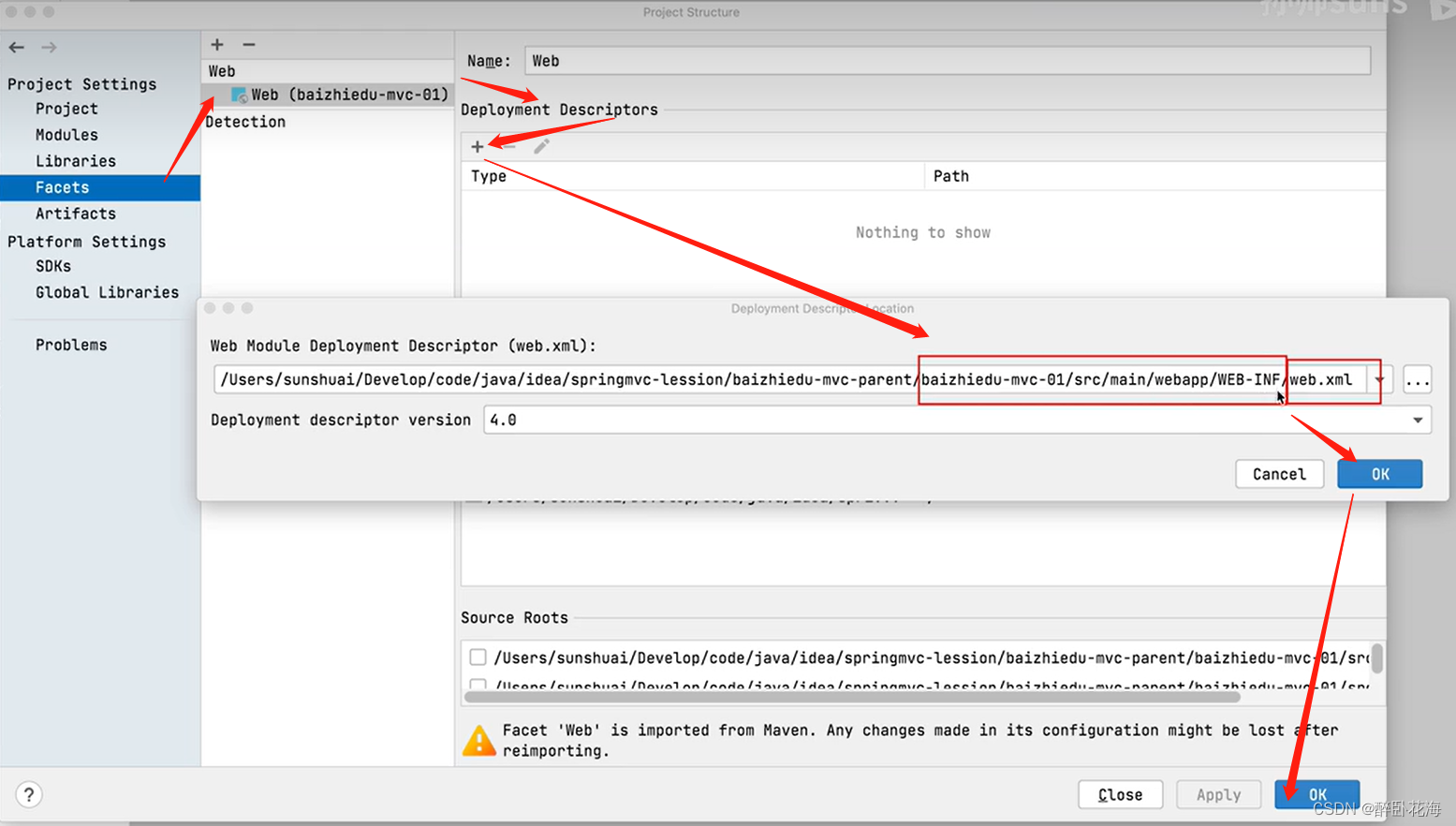Open Modules settings section
This screenshot has width=1456, height=826.
66,135
